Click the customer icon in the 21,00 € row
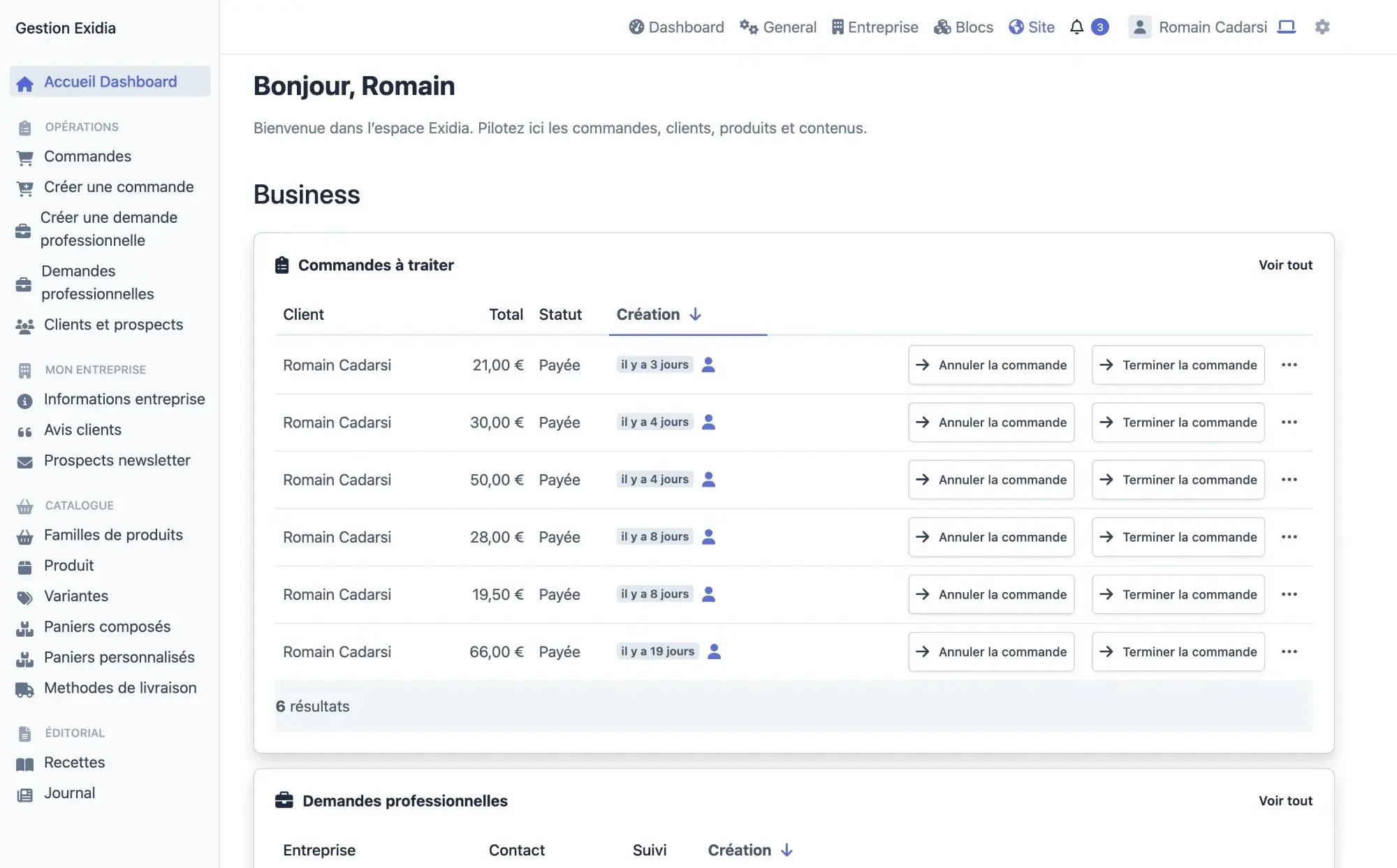The width and height of the screenshot is (1397, 868). point(708,365)
